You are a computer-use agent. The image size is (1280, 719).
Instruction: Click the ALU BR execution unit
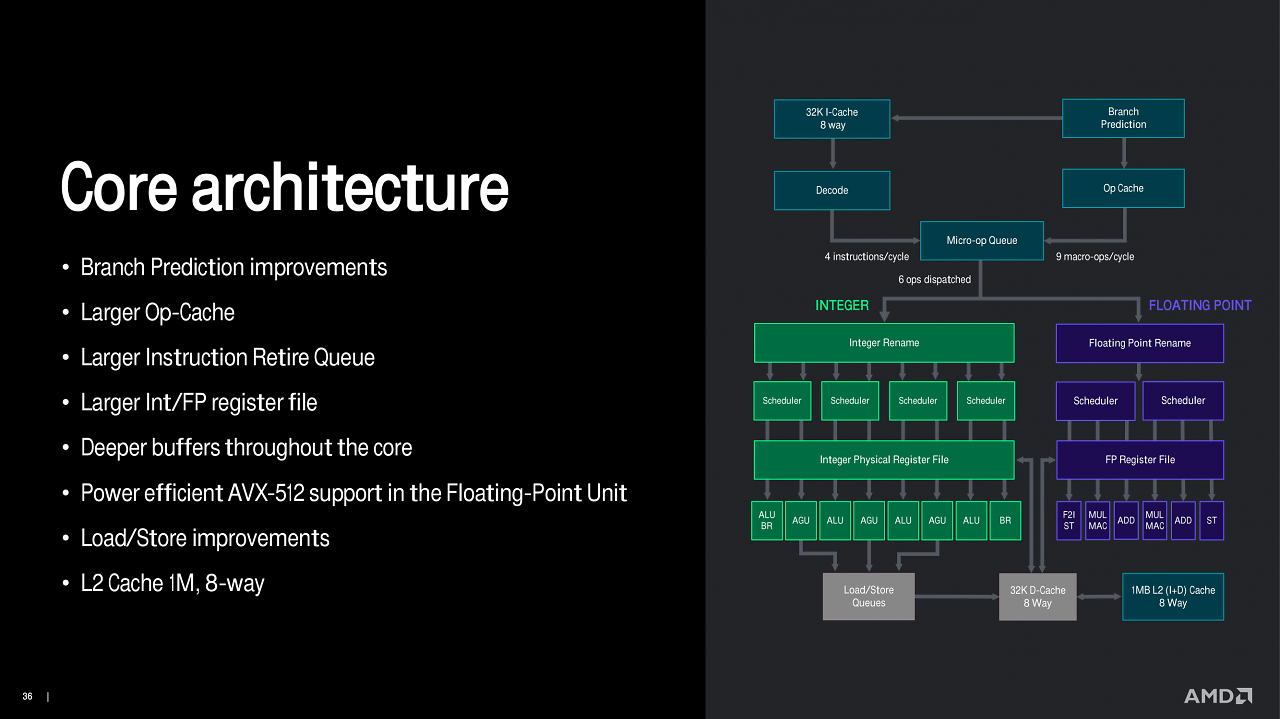coord(767,520)
